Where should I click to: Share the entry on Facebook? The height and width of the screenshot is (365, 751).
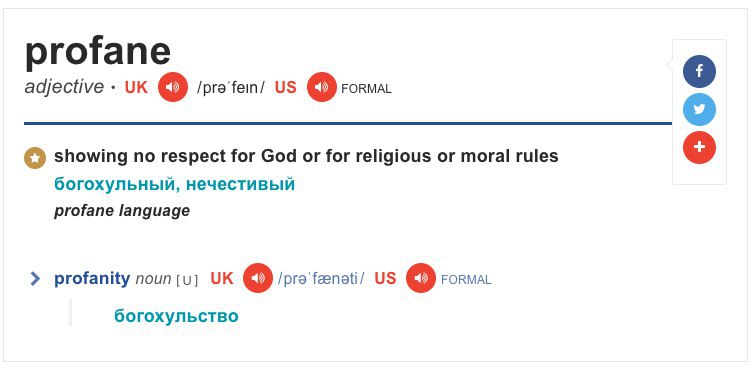(x=699, y=71)
